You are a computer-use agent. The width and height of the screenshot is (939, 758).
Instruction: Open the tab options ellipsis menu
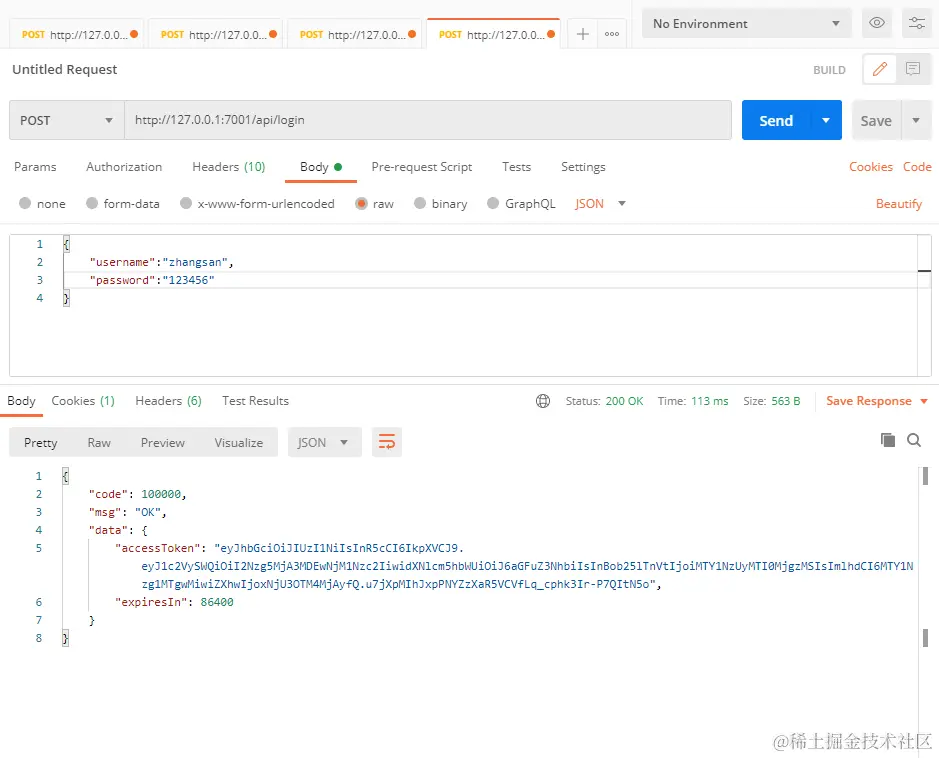pos(612,34)
